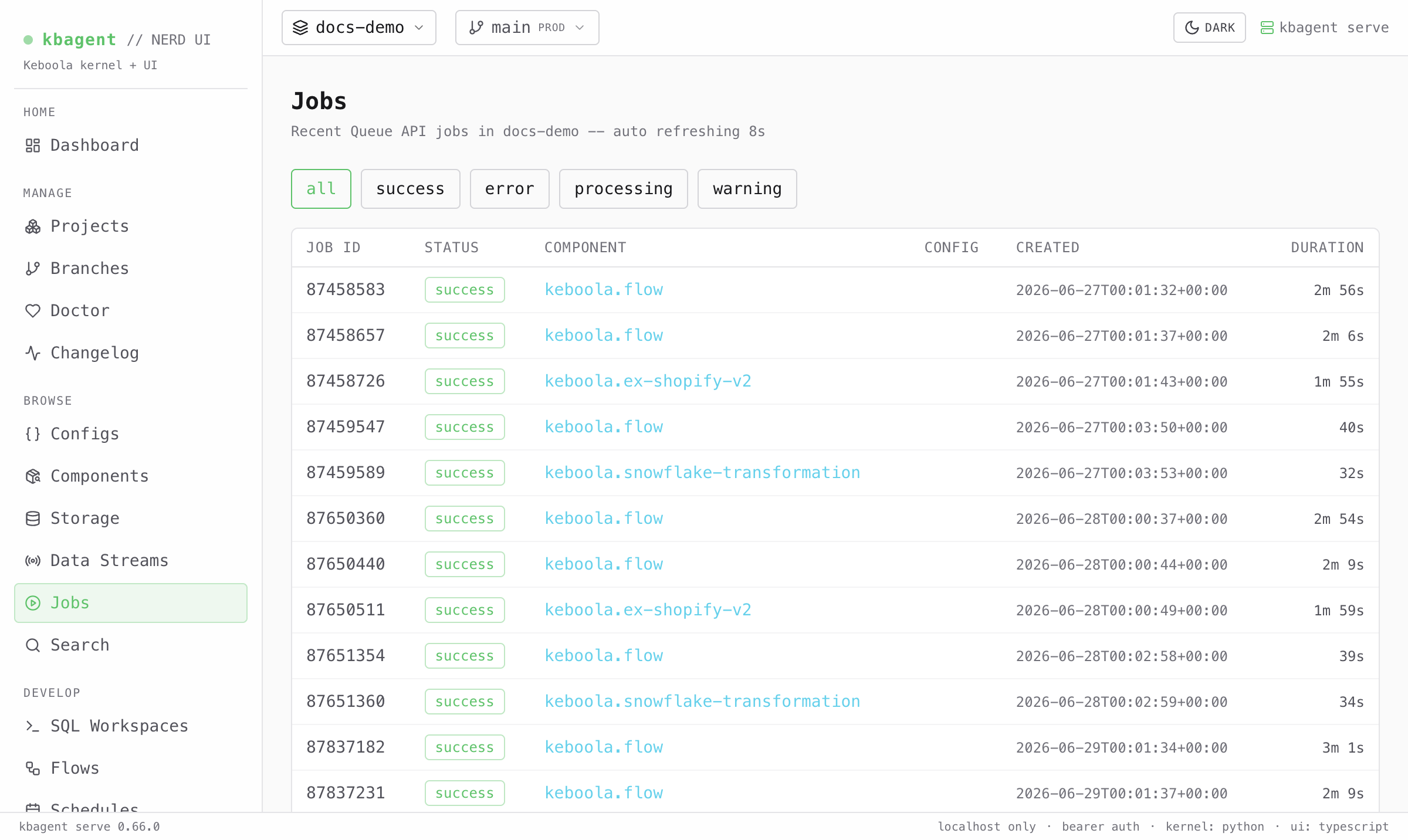Click the JOB ID column header
Viewport: 1408px width, 840px height.
pos(333,248)
